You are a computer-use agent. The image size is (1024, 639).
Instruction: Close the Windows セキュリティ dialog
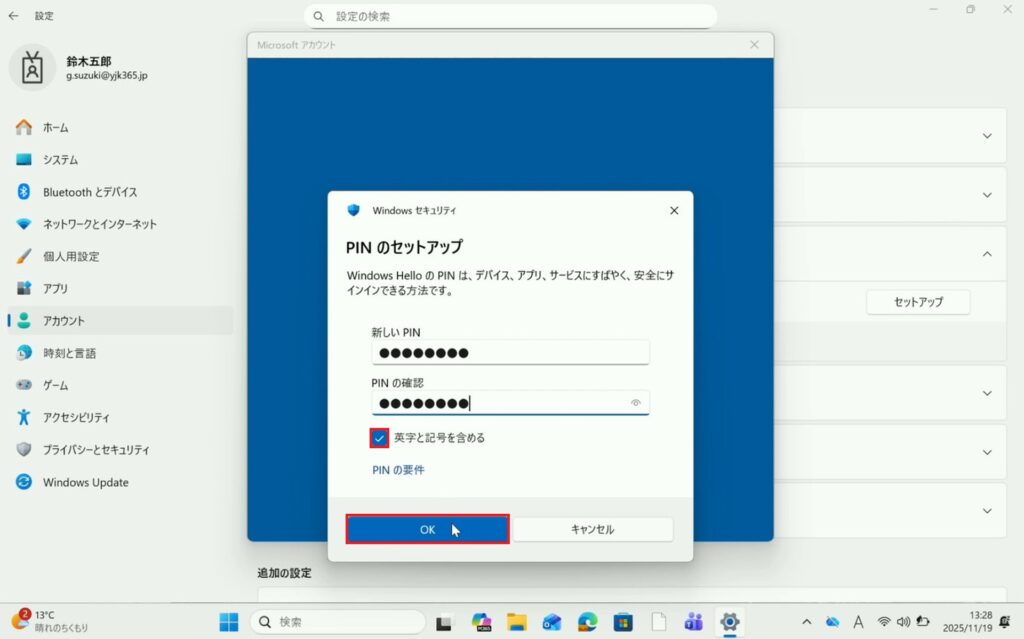(x=673, y=211)
